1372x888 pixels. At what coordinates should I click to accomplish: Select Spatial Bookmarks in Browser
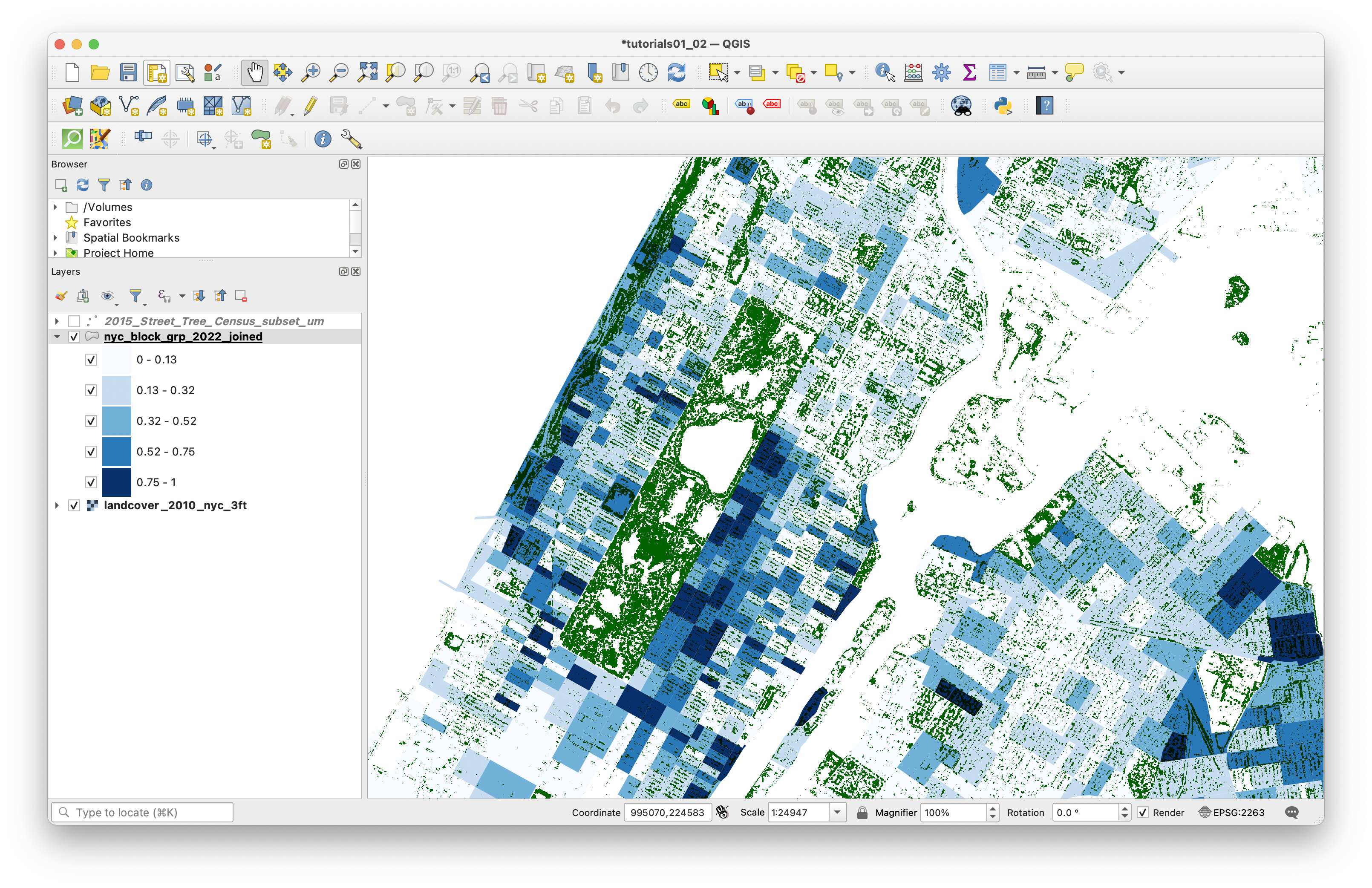[x=131, y=238]
